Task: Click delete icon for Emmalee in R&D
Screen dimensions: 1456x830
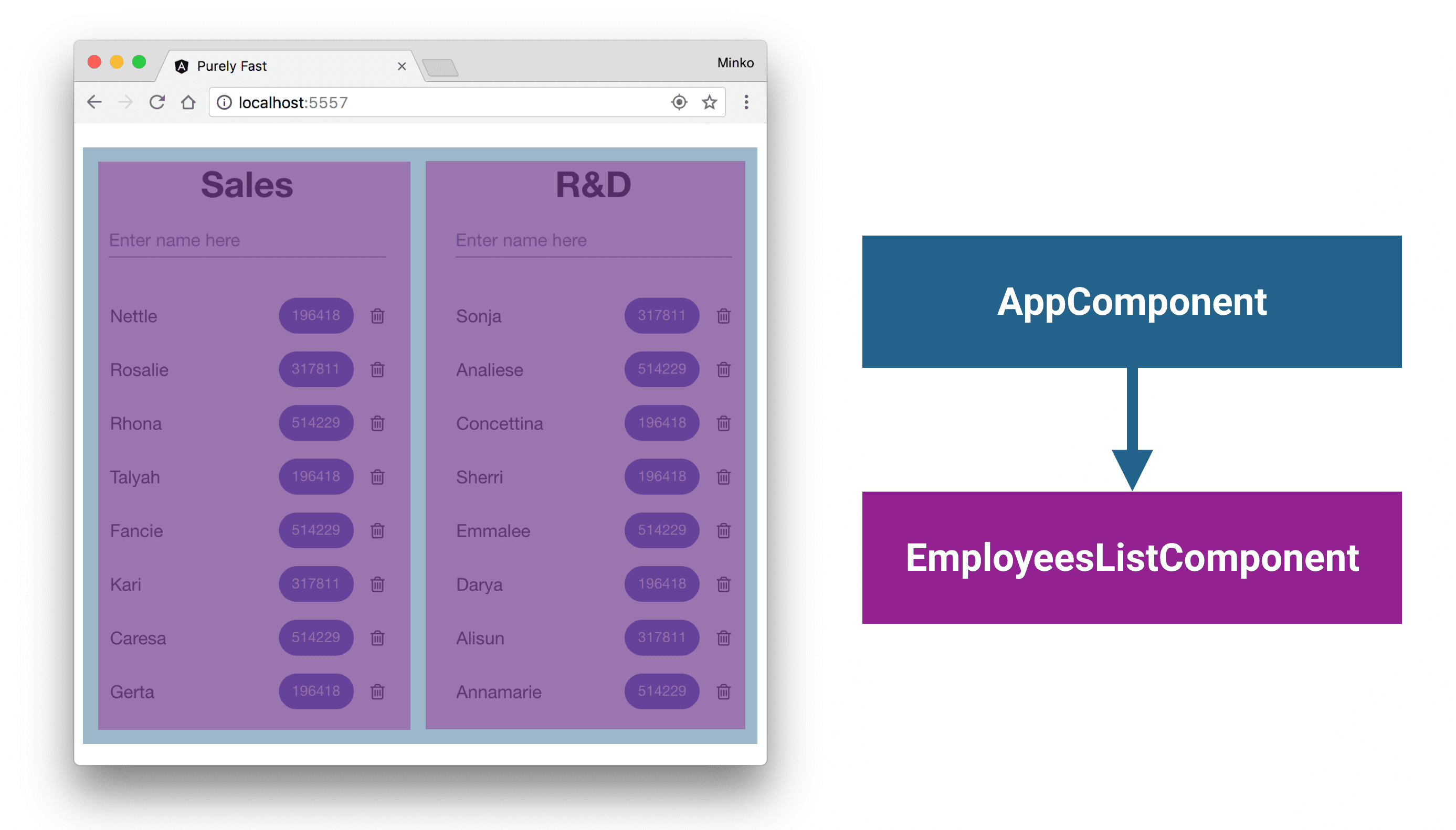Action: click(x=725, y=529)
